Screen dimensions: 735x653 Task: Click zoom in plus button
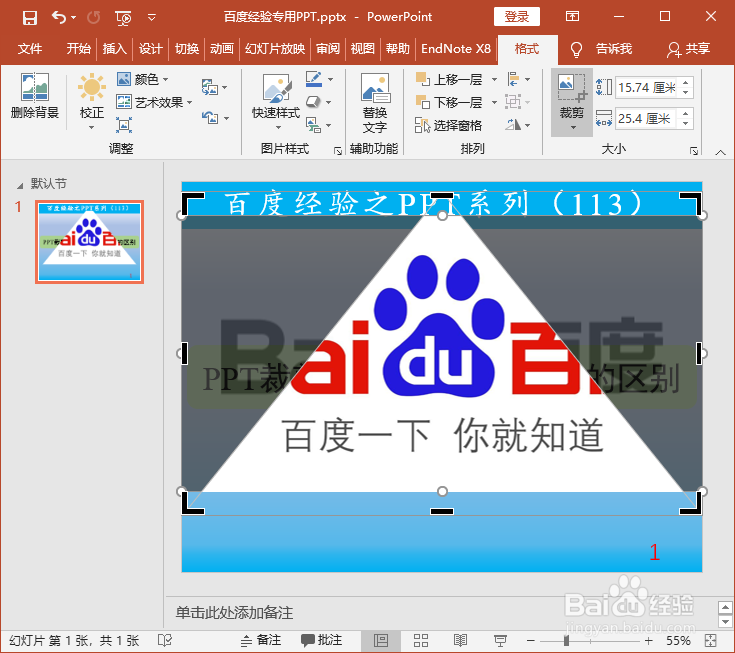coord(649,641)
